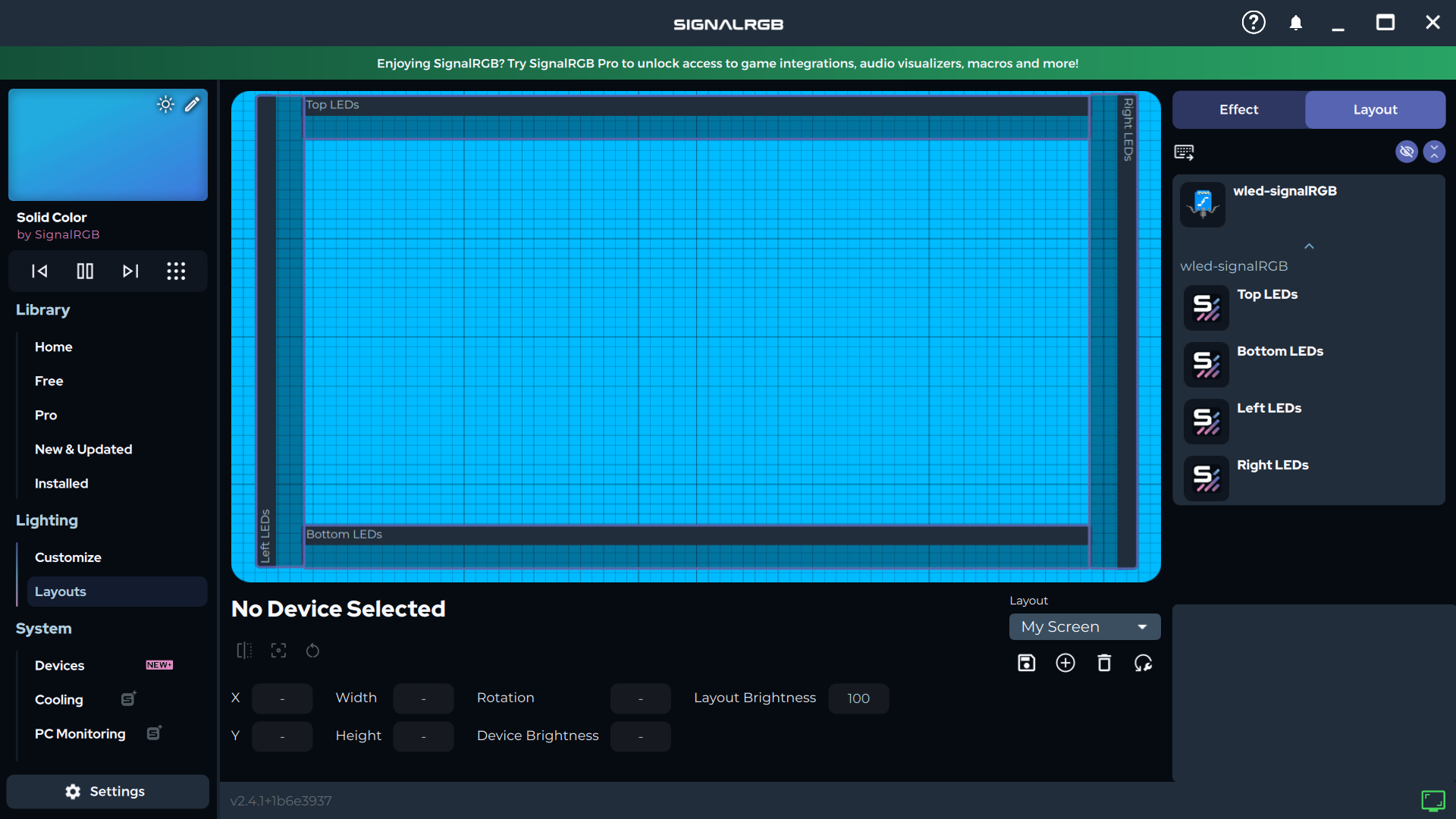
Task: Click the Height field
Action: 423,736
